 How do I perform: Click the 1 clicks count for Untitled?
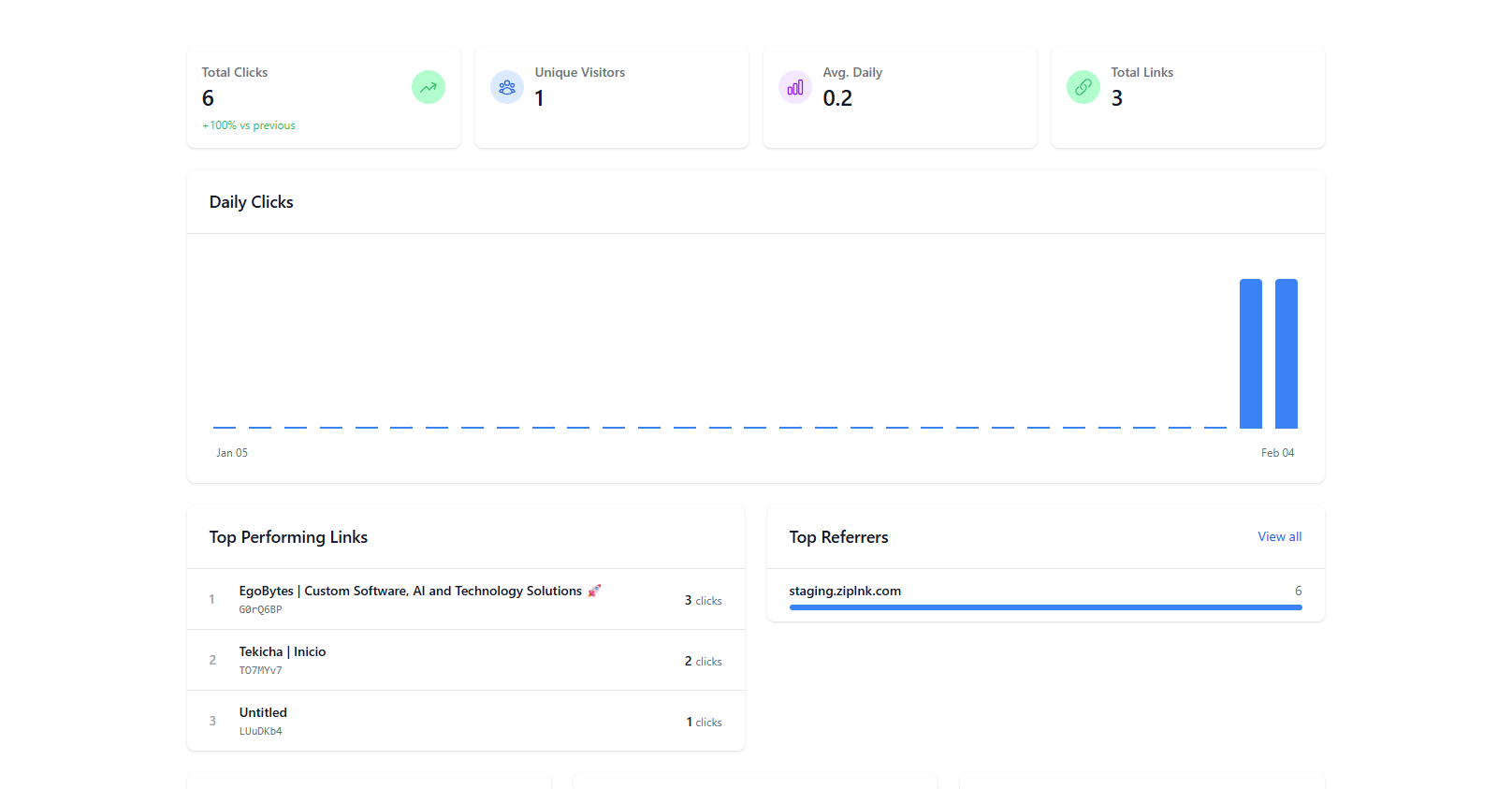coord(704,722)
